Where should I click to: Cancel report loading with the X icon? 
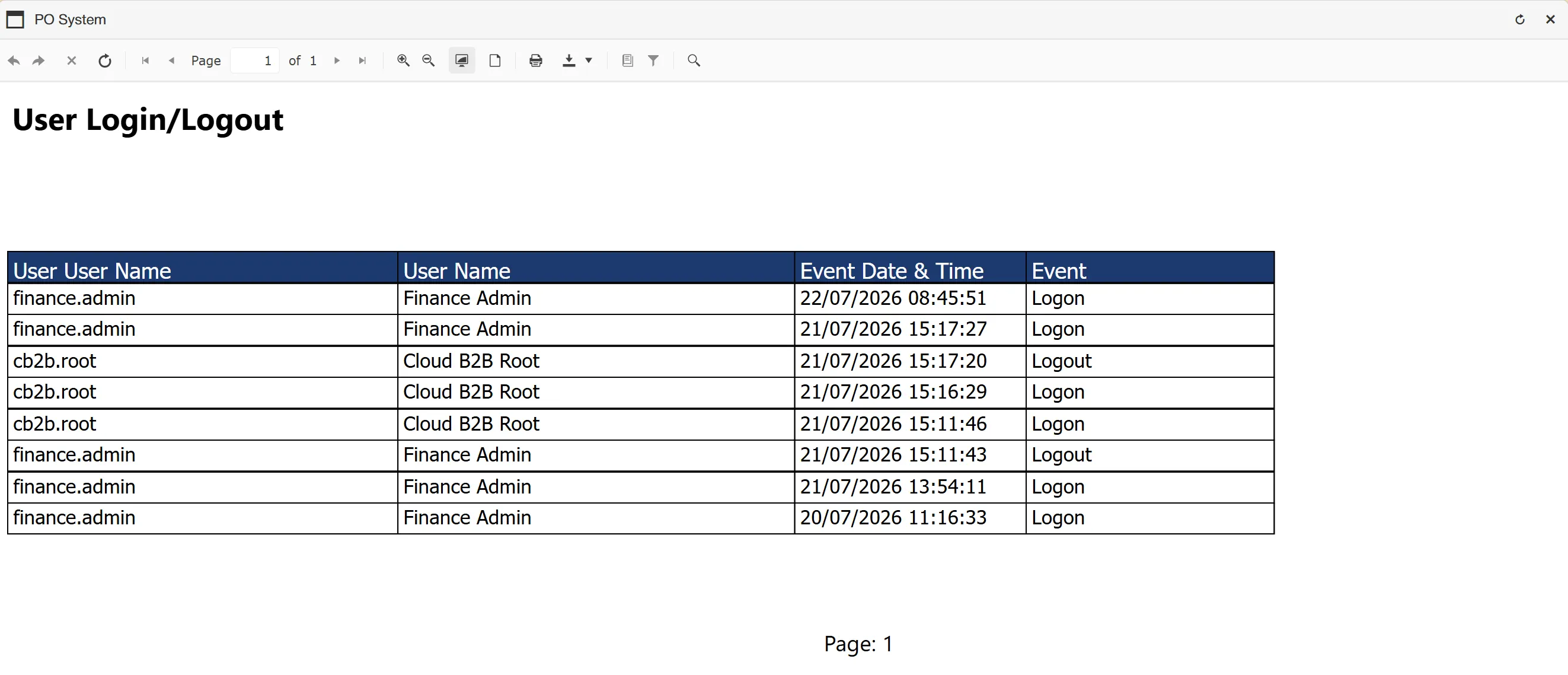click(x=71, y=61)
